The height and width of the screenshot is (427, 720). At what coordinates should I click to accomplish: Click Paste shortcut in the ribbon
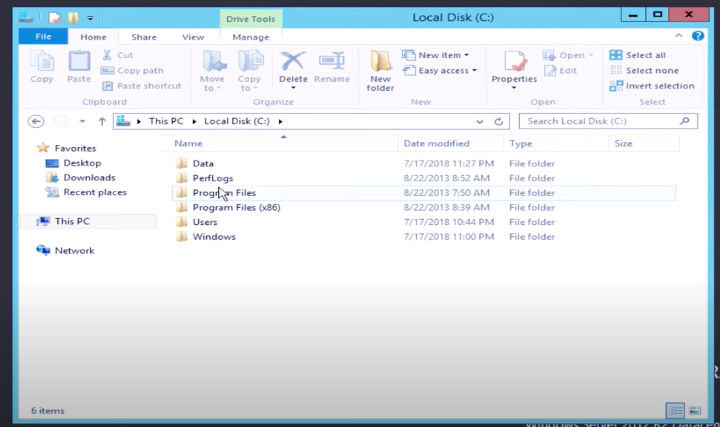pyautogui.click(x=141, y=86)
